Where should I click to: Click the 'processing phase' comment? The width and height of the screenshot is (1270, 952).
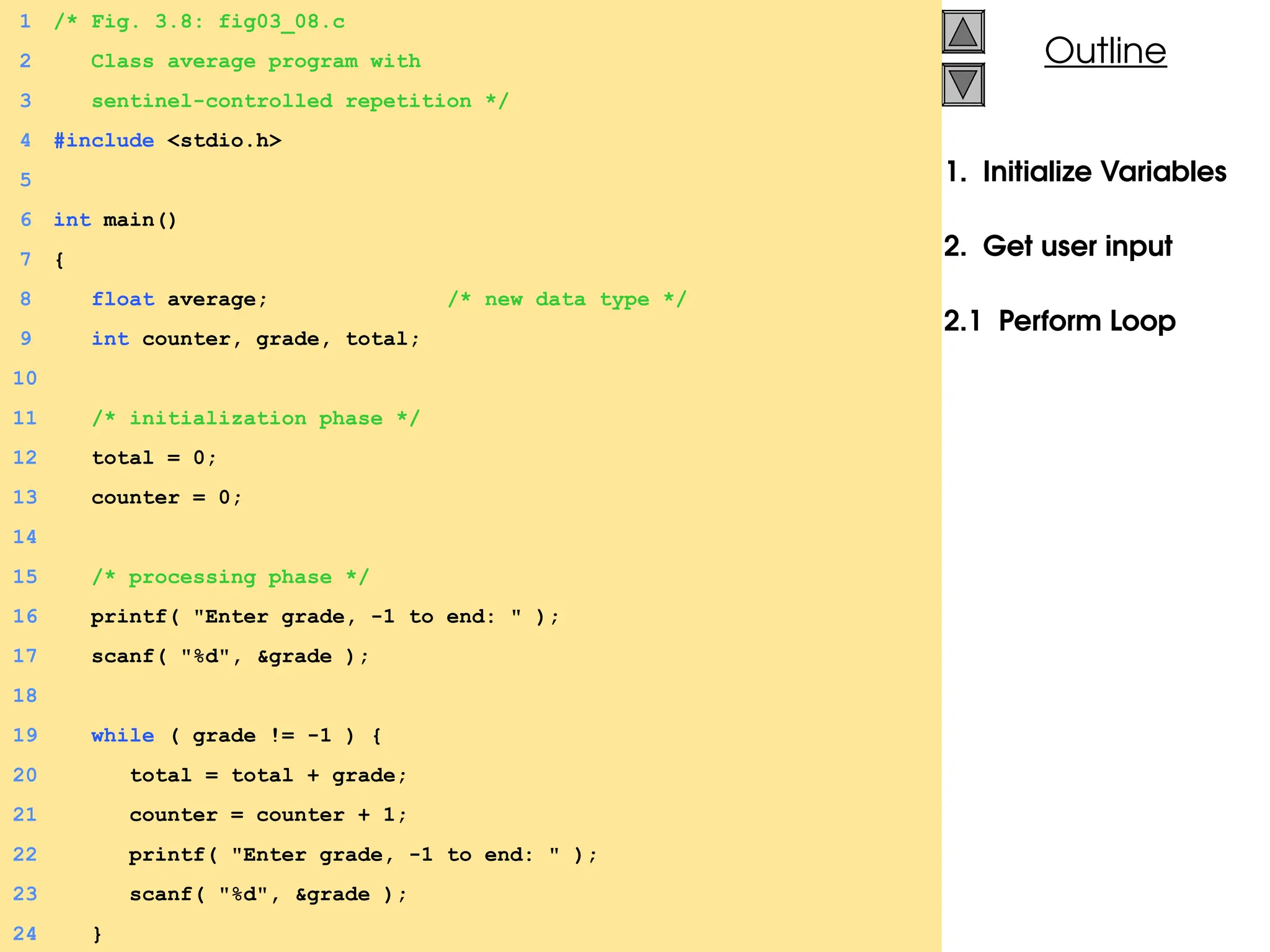pos(231,577)
